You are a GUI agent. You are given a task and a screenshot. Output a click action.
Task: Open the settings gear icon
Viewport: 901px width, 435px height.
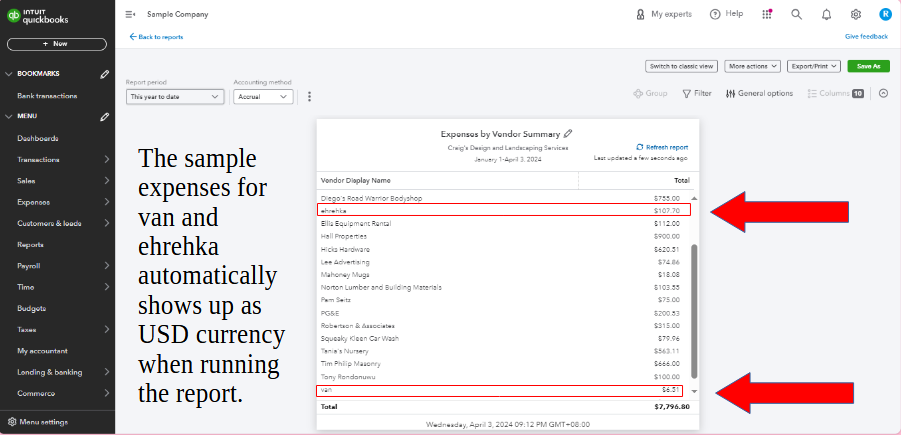(x=856, y=14)
